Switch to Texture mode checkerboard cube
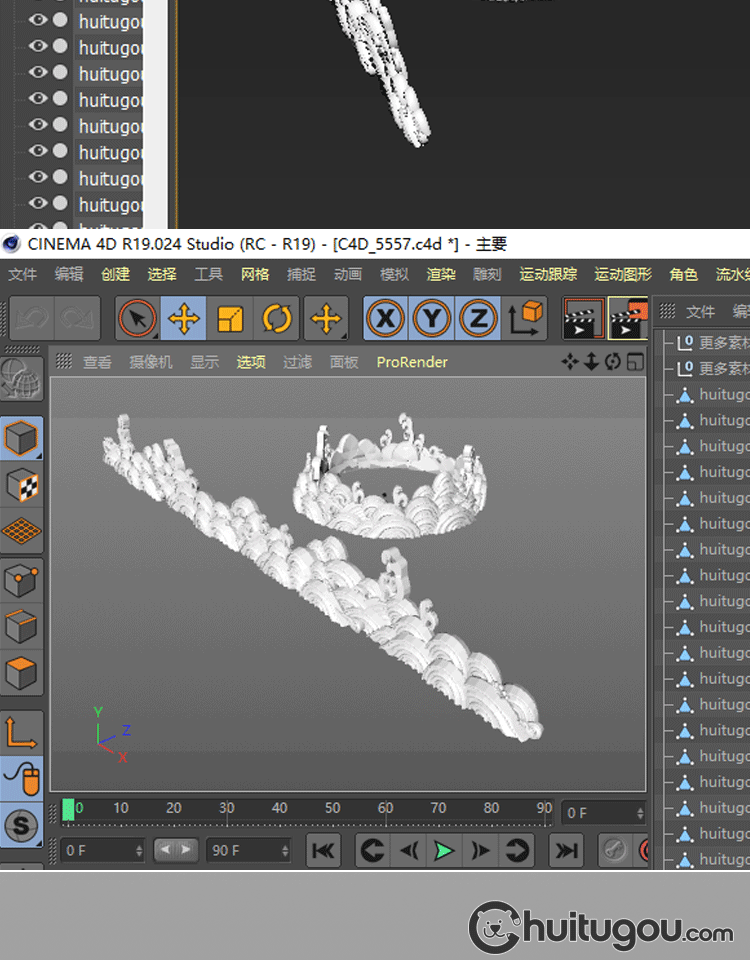The width and height of the screenshot is (750, 960). (22, 486)
